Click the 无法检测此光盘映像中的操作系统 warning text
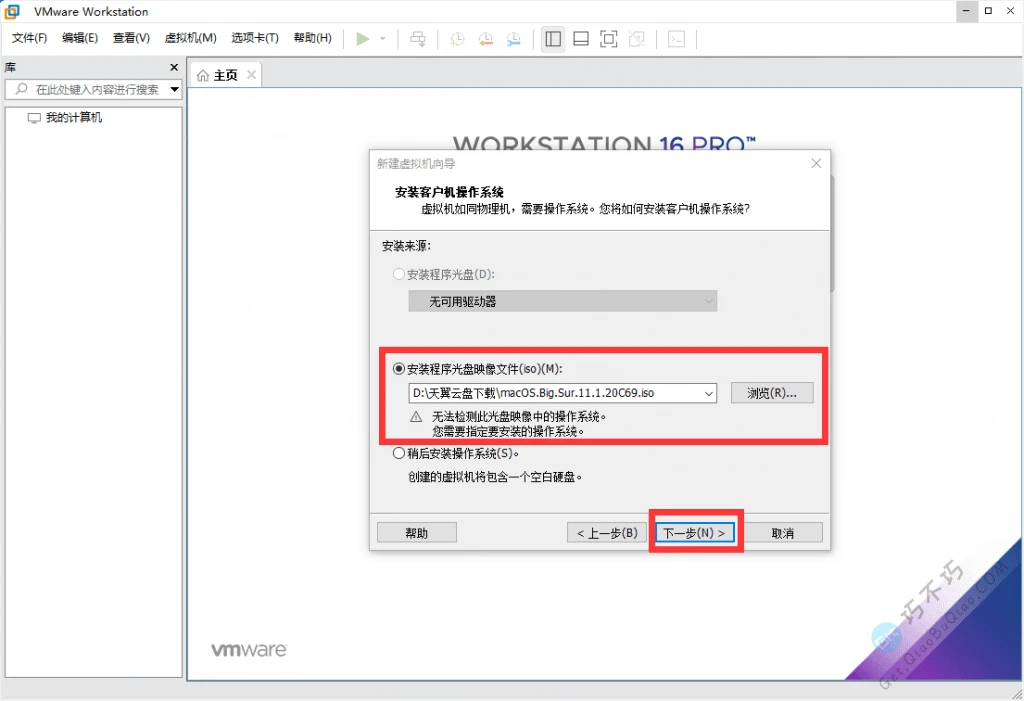 (x=519, y=416)
